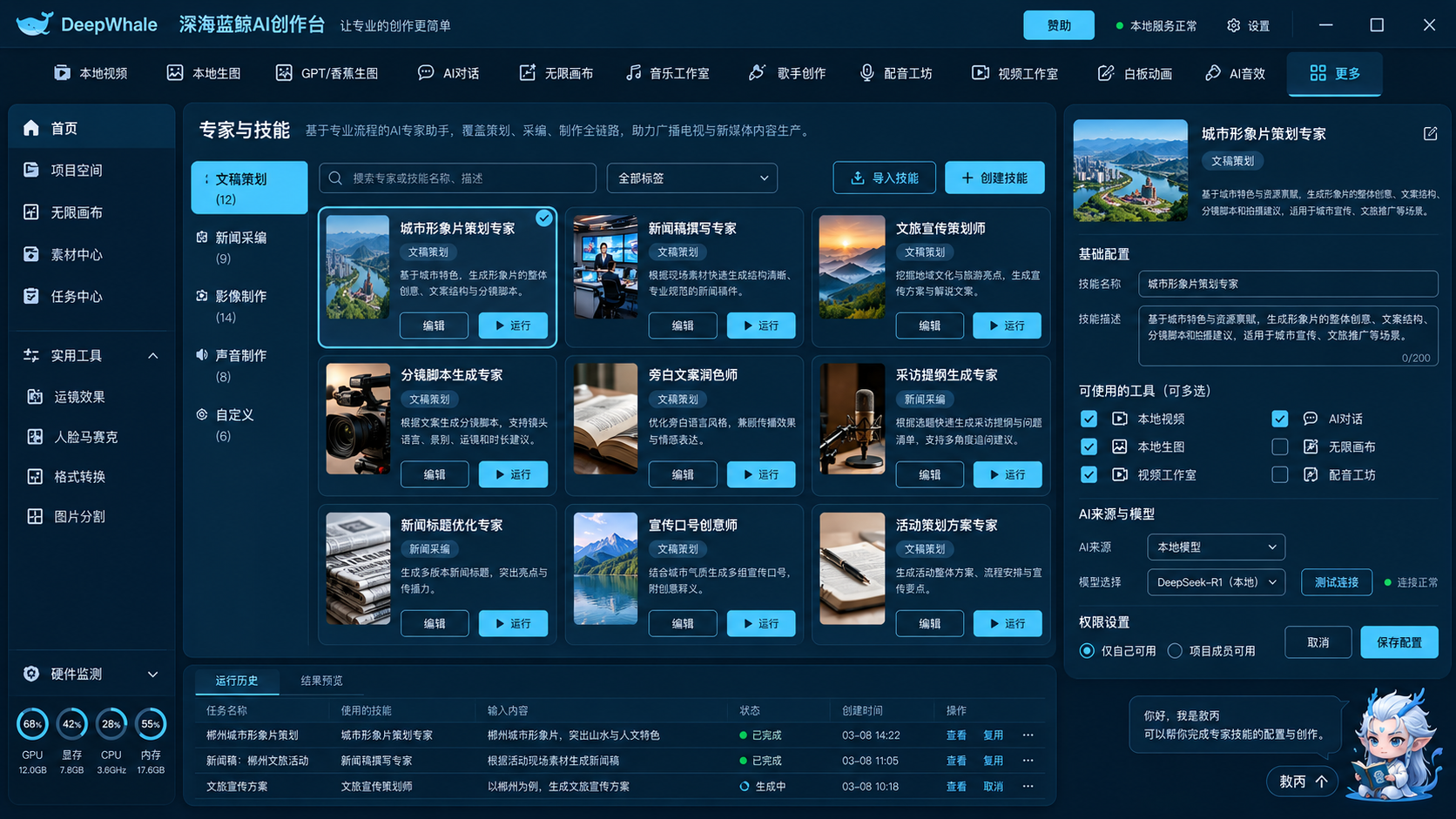
Task: Open more options for 郴州城市形象片策划 row
Action: coord(1028,735)
